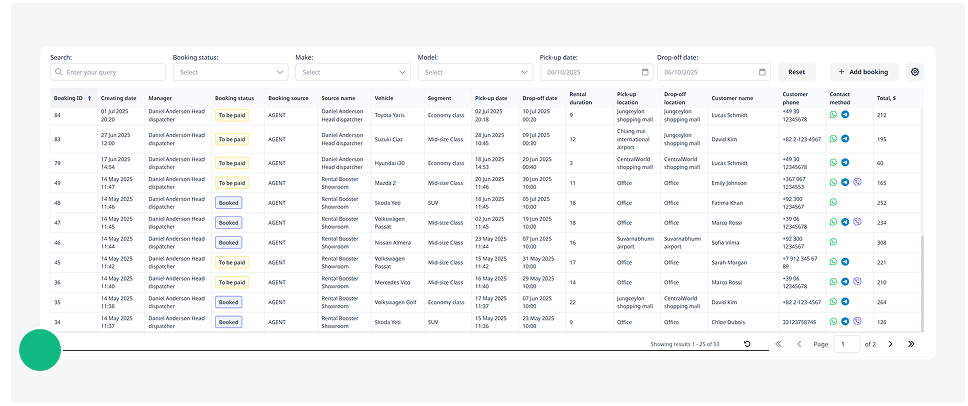Open Telegram for booking 49
968x406 pixels.
point(845,182)
